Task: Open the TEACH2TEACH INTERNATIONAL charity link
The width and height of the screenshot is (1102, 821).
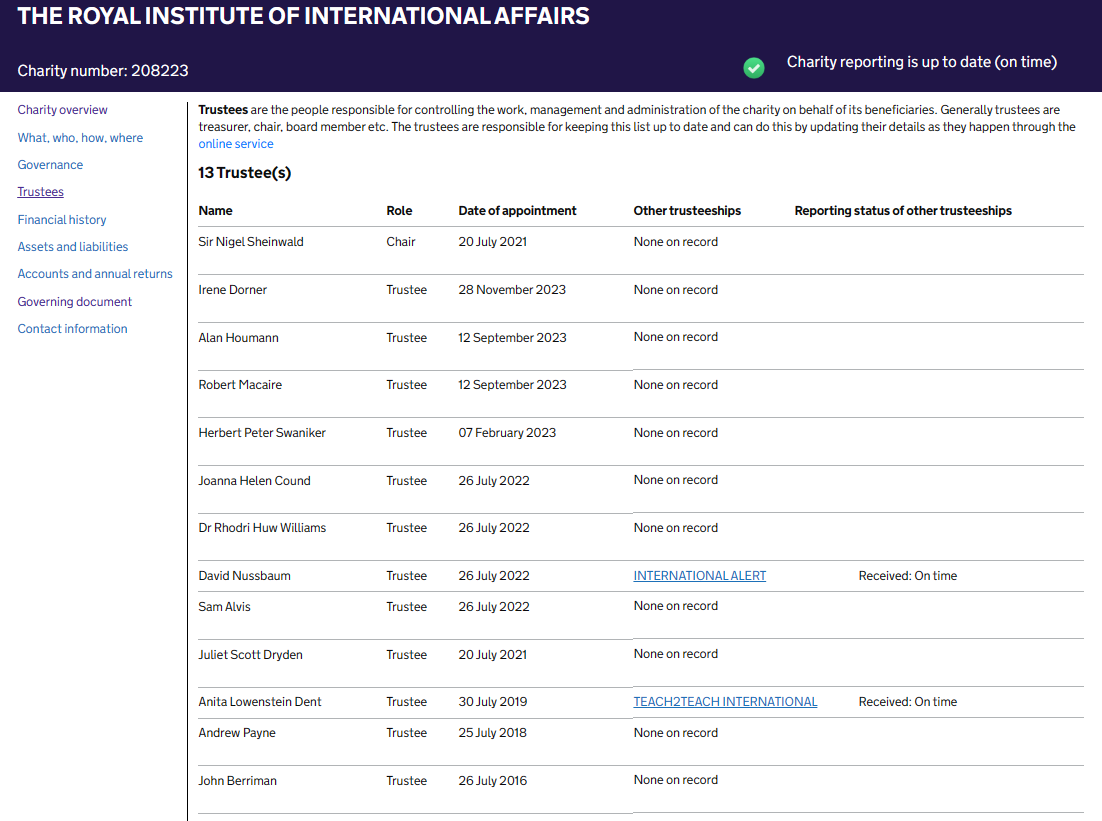Action: [x=725, y=702]
